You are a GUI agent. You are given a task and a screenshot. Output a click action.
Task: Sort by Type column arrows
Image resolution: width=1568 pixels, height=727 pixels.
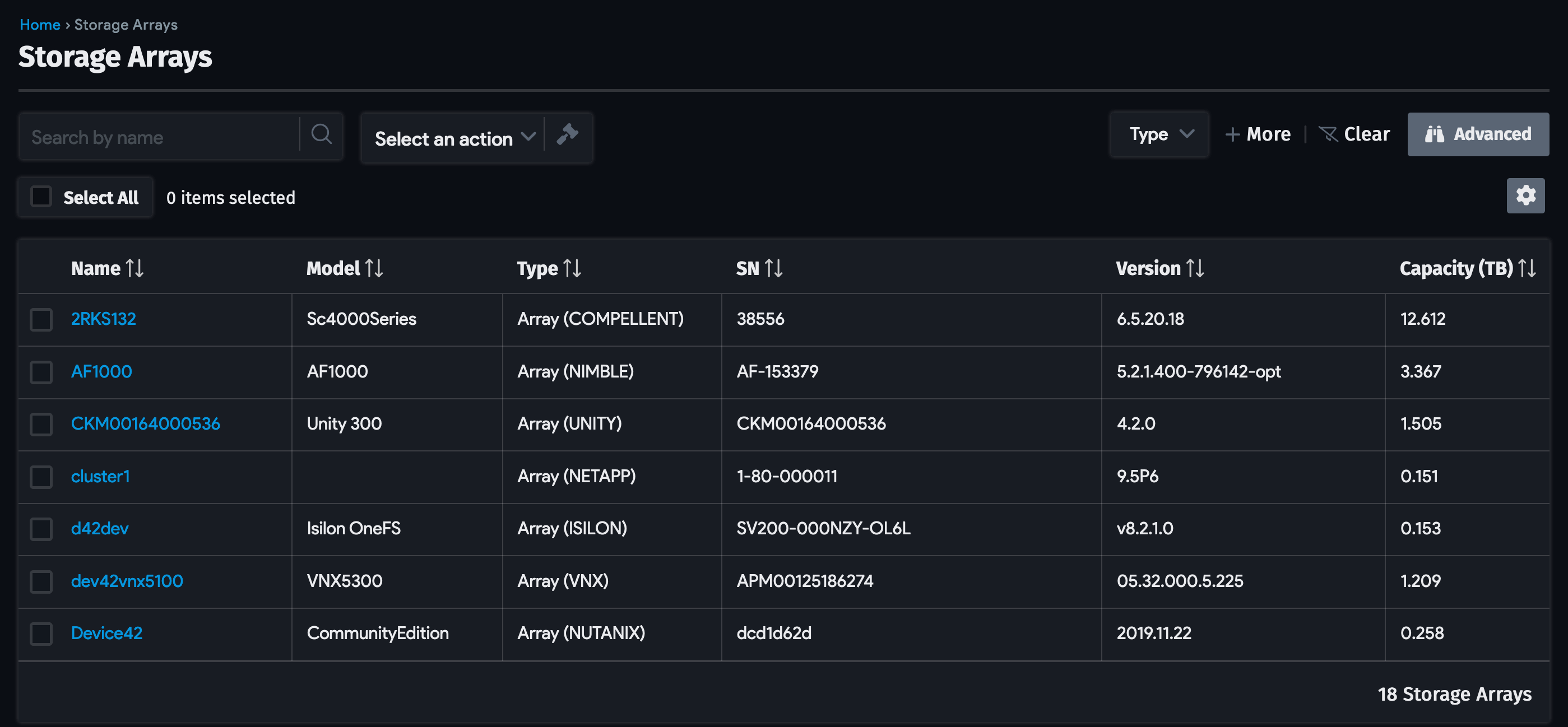(x=572, y=268)
